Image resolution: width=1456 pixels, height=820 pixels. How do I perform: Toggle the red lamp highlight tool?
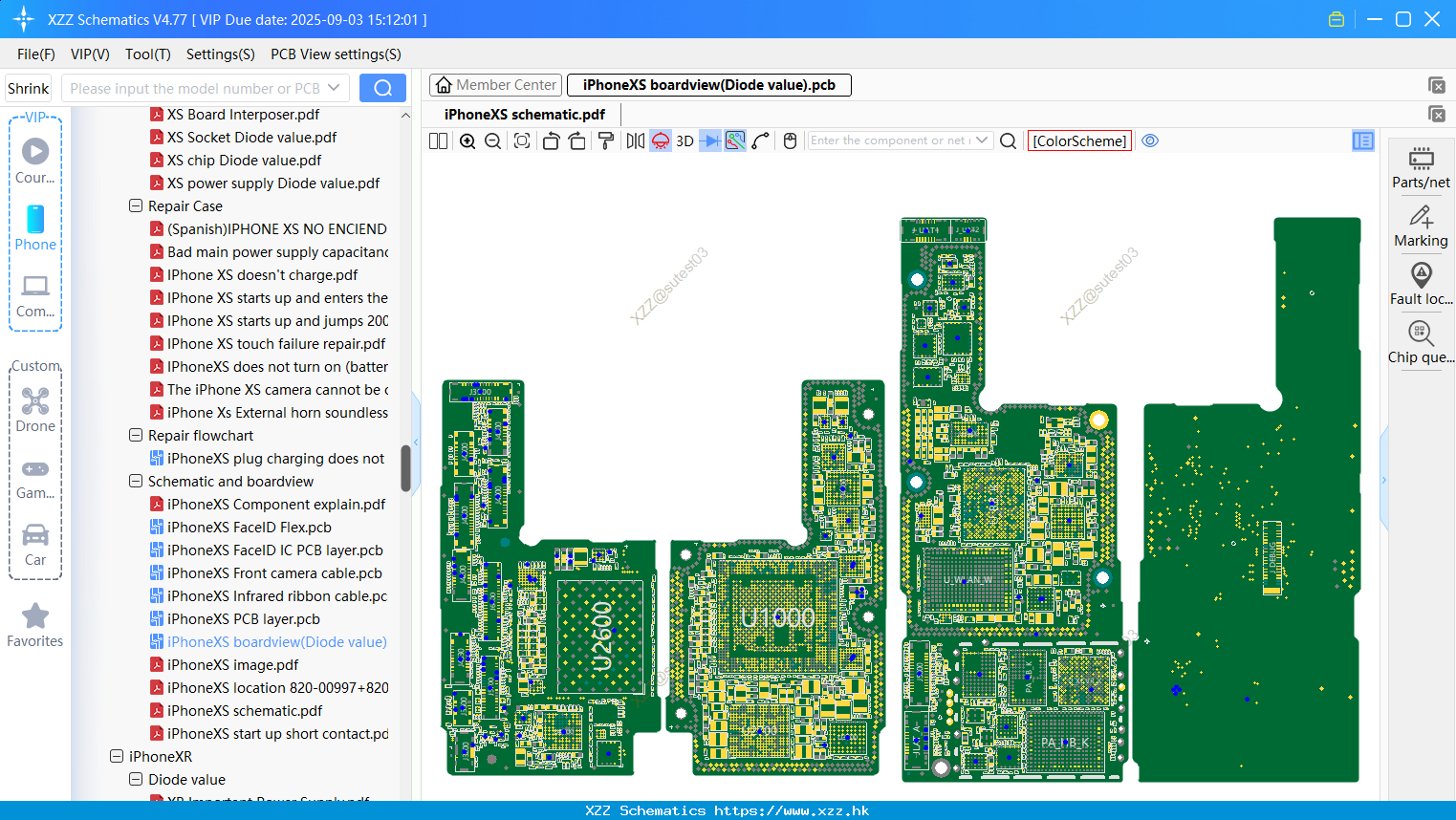tap(661, 140)
